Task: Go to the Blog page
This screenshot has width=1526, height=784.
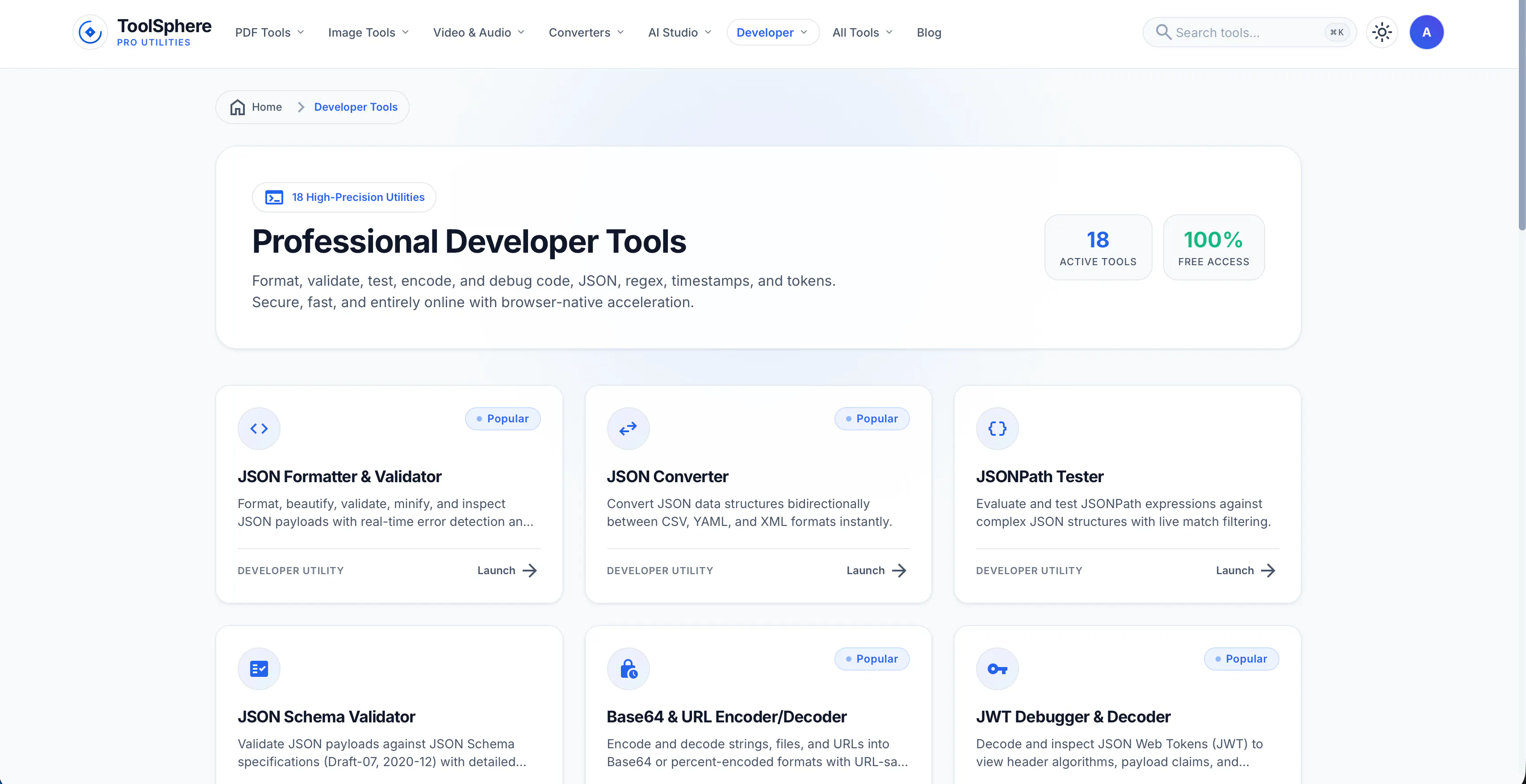Action: tap(929, 33)
